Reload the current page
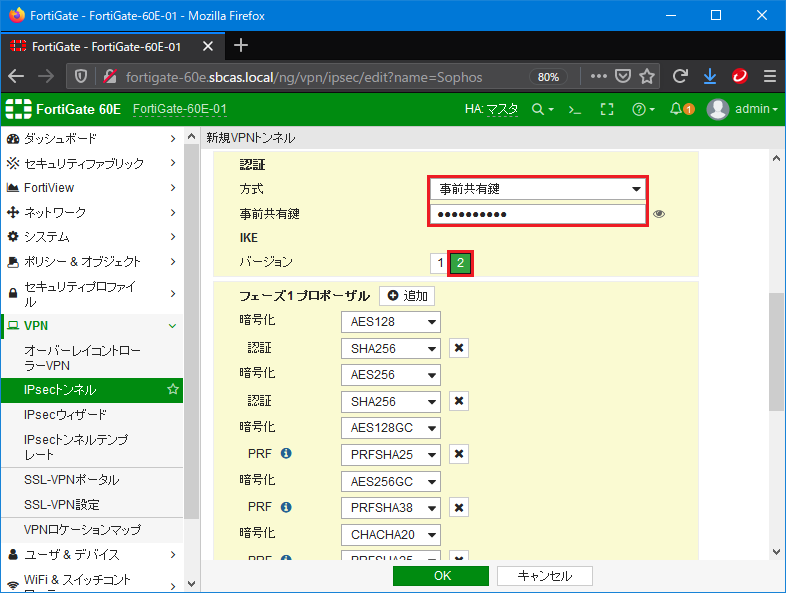 pos(680,76)
